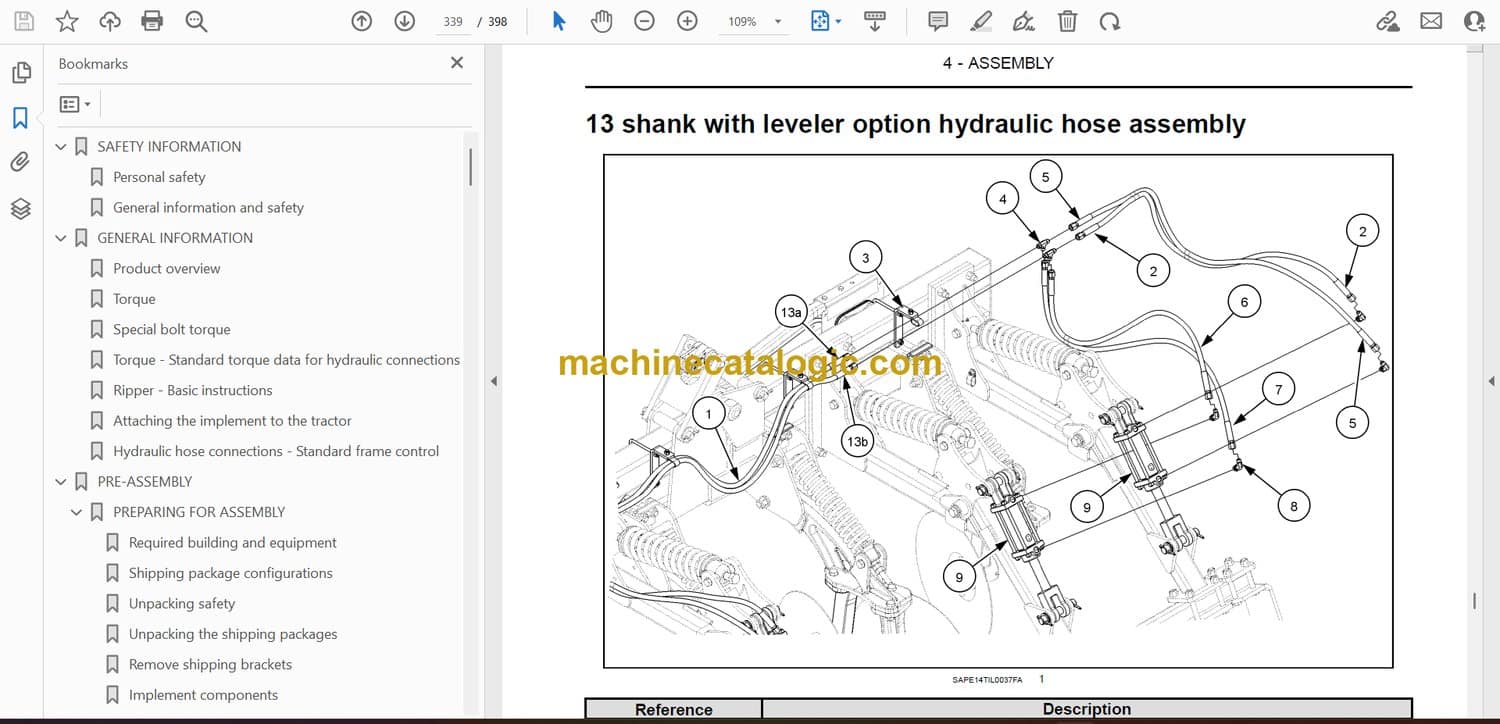This screenshot has width=1500, height=724.
Task: Toggle the page thumbnails panel
Action: [20, 73]
